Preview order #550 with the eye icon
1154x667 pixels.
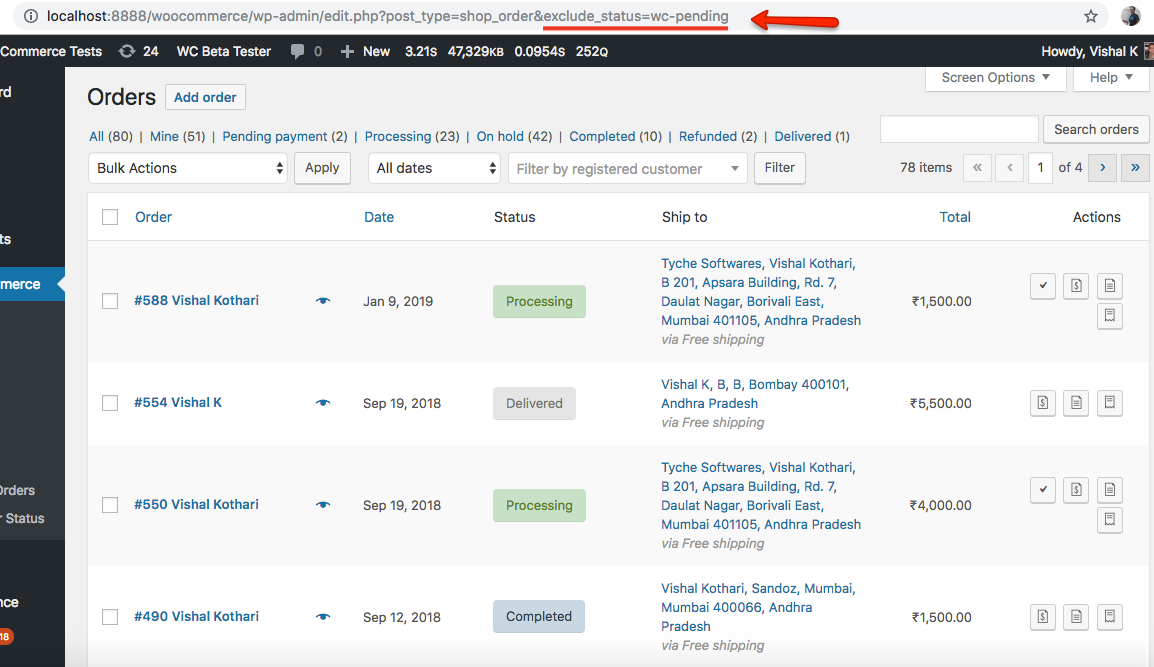click(323, 505)
